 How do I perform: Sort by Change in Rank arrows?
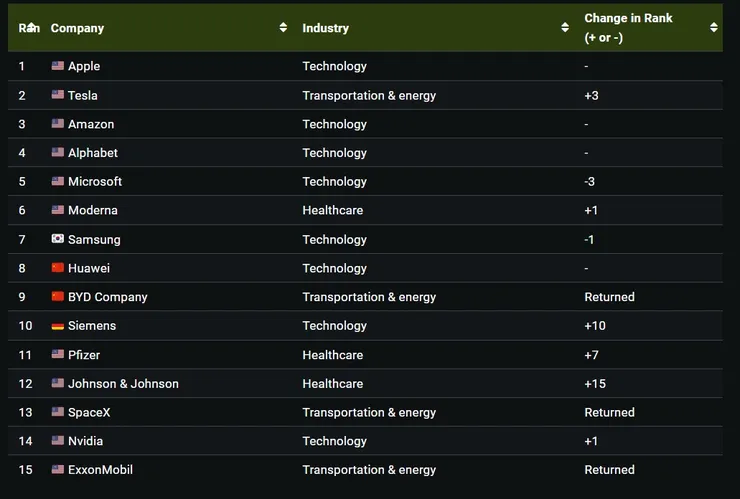coord(714,27)
